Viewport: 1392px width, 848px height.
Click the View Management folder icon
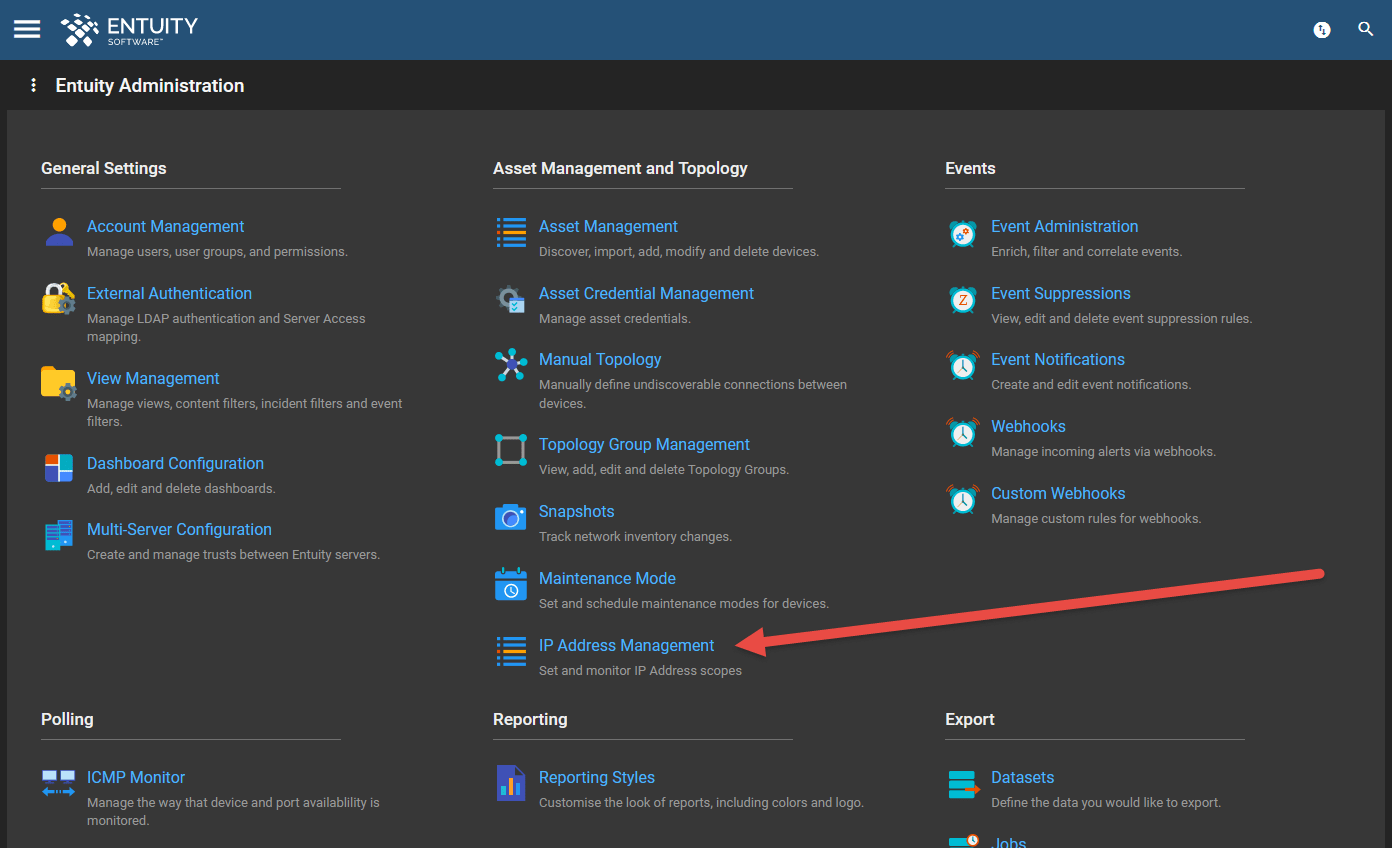click(x=59, y=383)
